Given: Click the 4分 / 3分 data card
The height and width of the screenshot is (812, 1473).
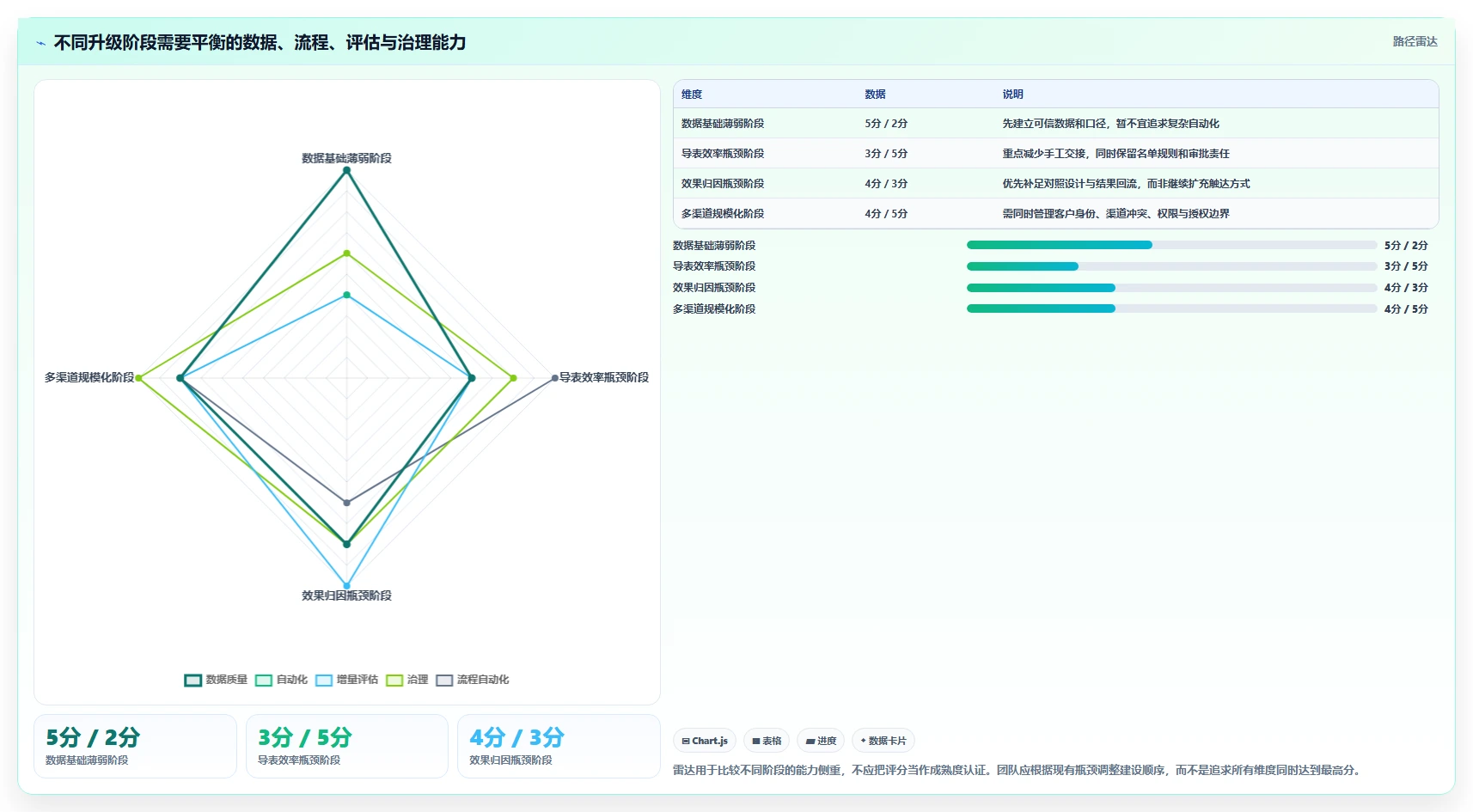Looking at the screenshot, I should [x=559, y=746].
